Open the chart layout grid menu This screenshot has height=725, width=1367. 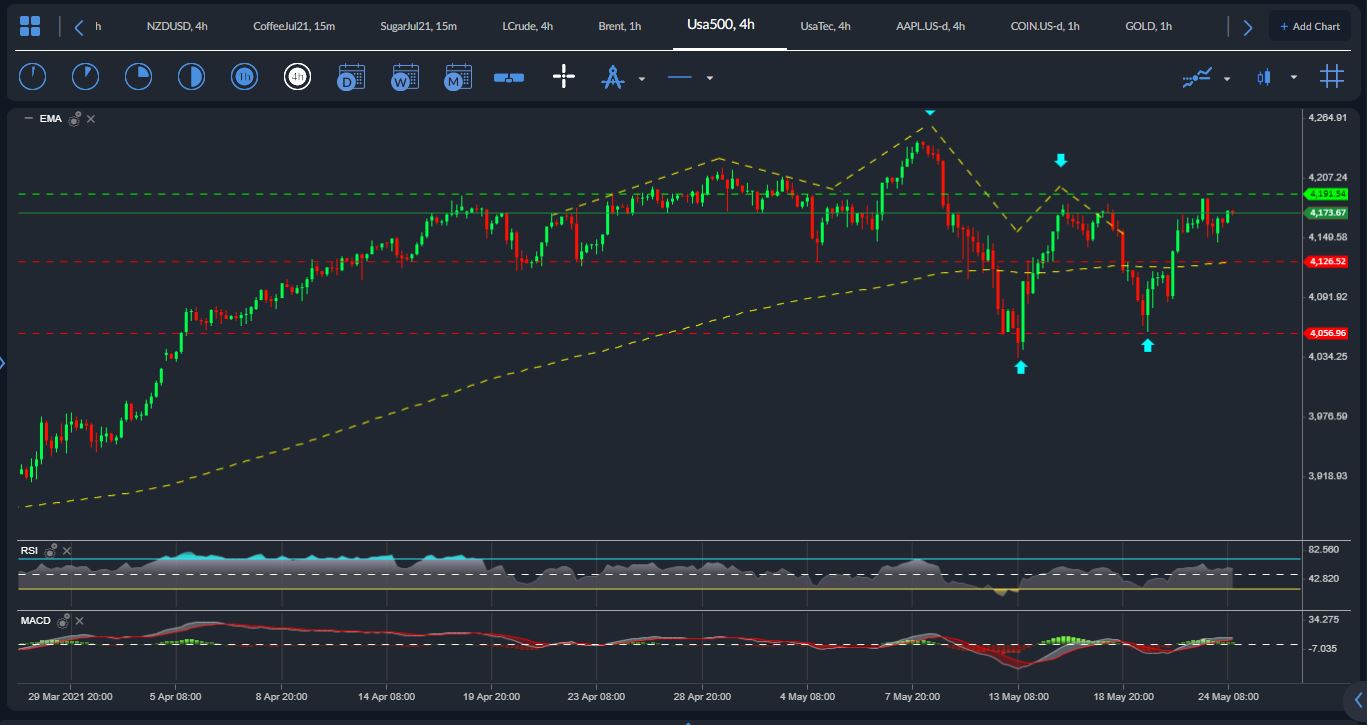coord(30,27)
